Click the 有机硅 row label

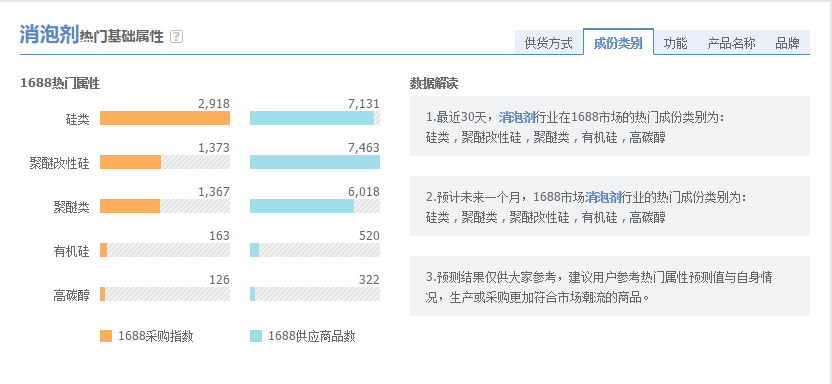click(x=72, y=251)
